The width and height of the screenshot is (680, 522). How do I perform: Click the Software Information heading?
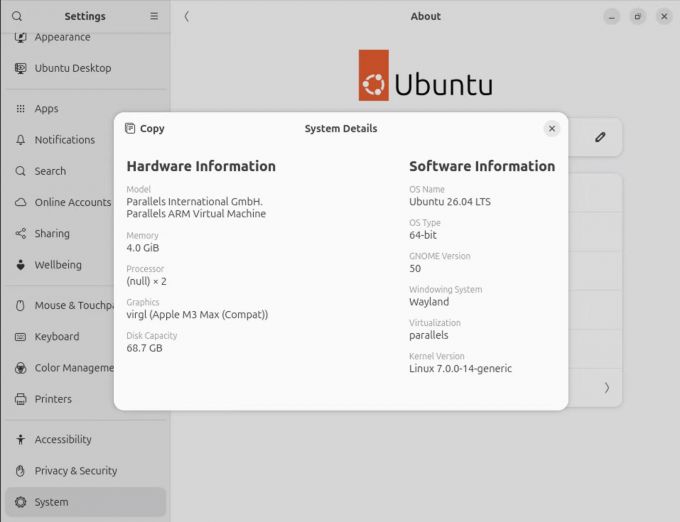coord(482,166)
